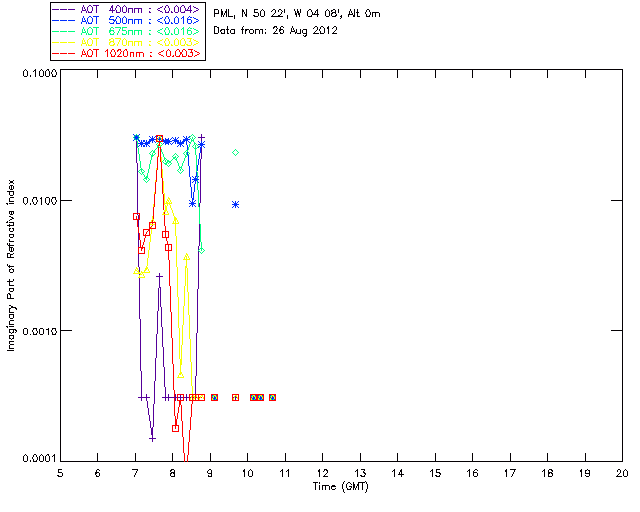Click the x-axis tick label 5
The image size is (640, 512).
pyautogui.click(x=60, y=473)
